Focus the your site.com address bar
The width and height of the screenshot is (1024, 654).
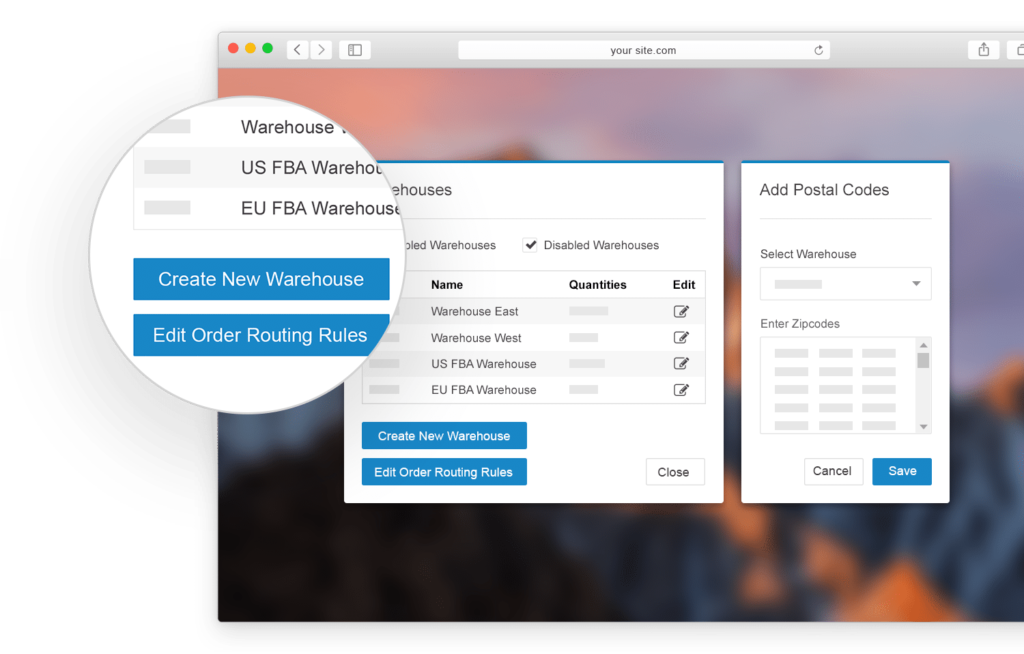[644, 50]
